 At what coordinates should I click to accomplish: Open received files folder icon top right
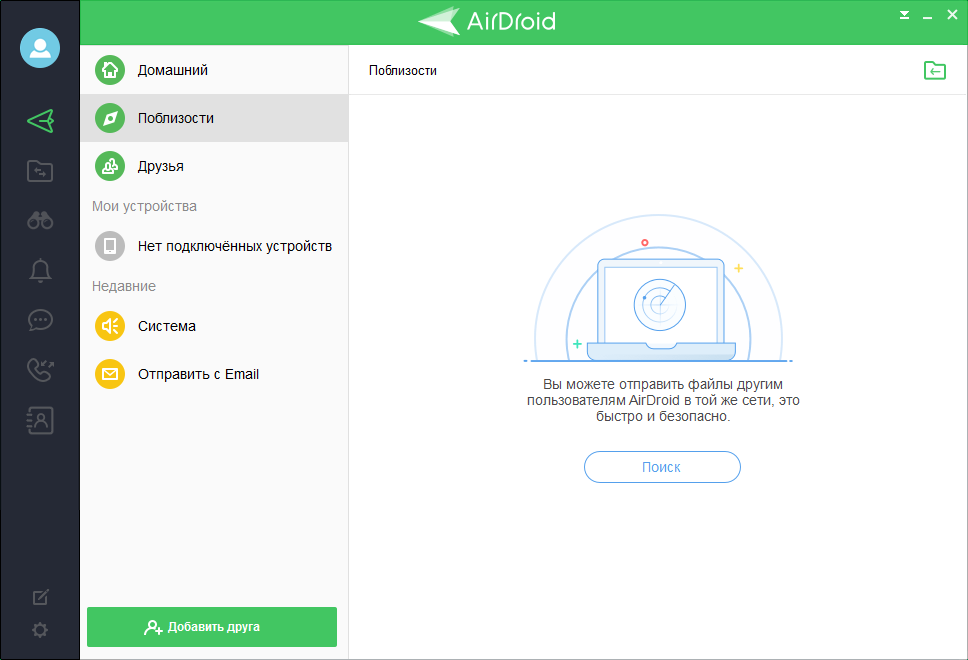point(934,70)
